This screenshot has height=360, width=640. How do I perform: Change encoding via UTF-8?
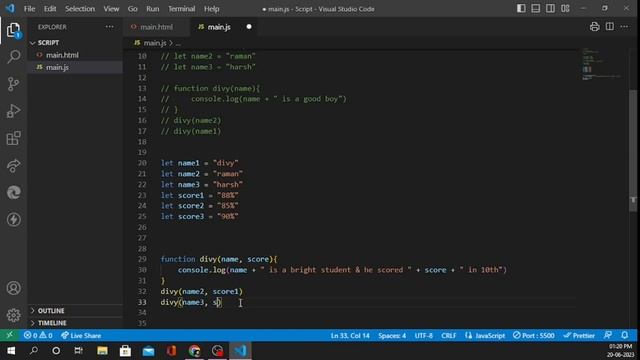[x=423, y=336]
